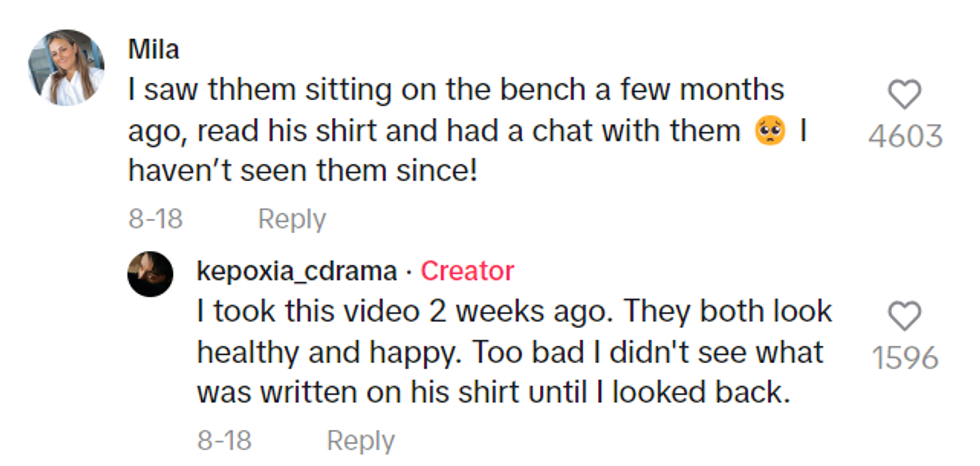The height and width of the screenshot is (466, 980).
Task: Open kepoxia_cdrama's dark avatar
Action: [151, 274]
